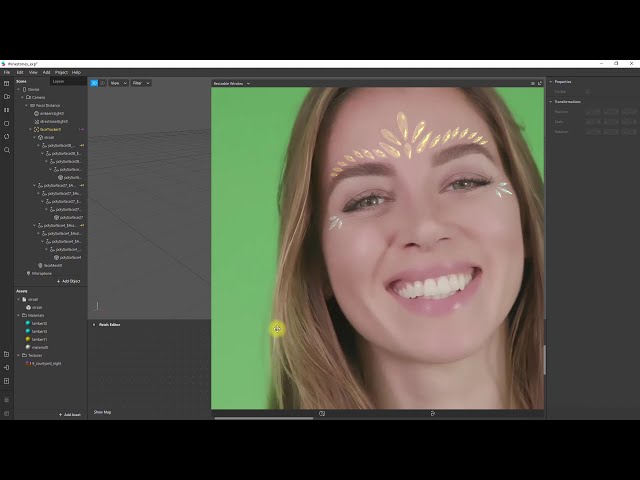Select the courtyard night texture asset
This screenshot has width=640, height=480.
(44, 363)
